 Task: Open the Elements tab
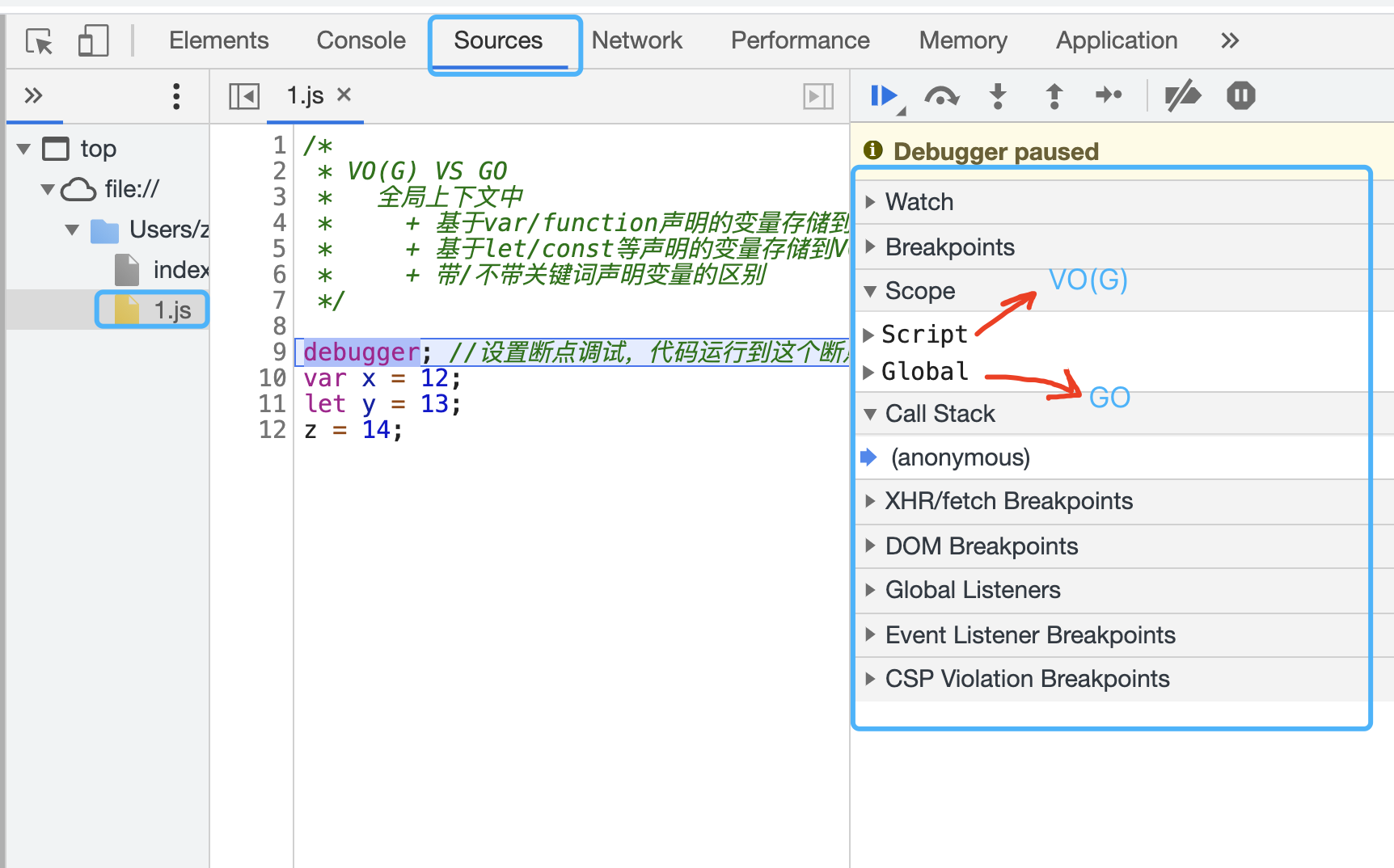pyautogui.click(x=218, y=40)
